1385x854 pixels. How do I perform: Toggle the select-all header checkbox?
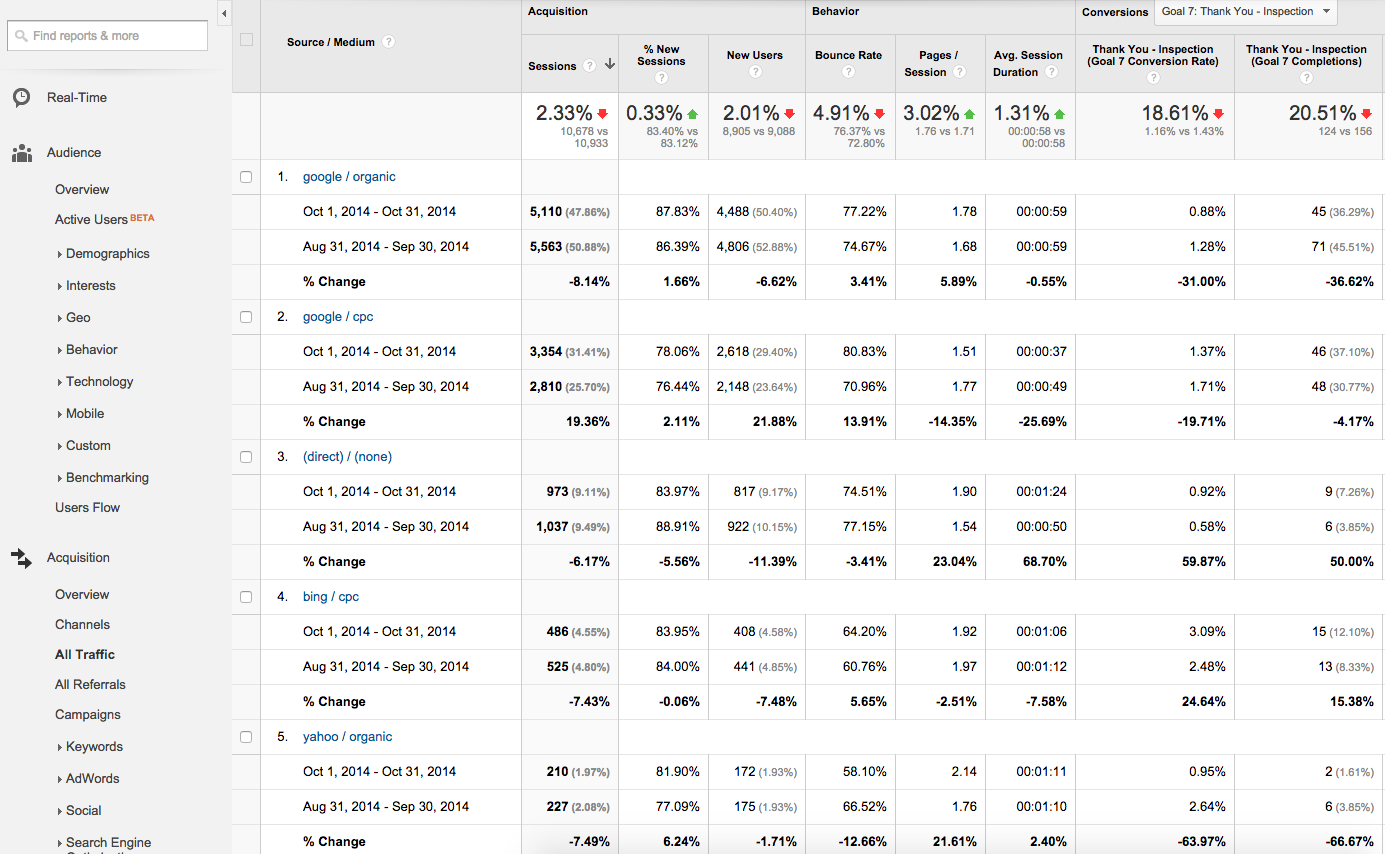[246, 40]
